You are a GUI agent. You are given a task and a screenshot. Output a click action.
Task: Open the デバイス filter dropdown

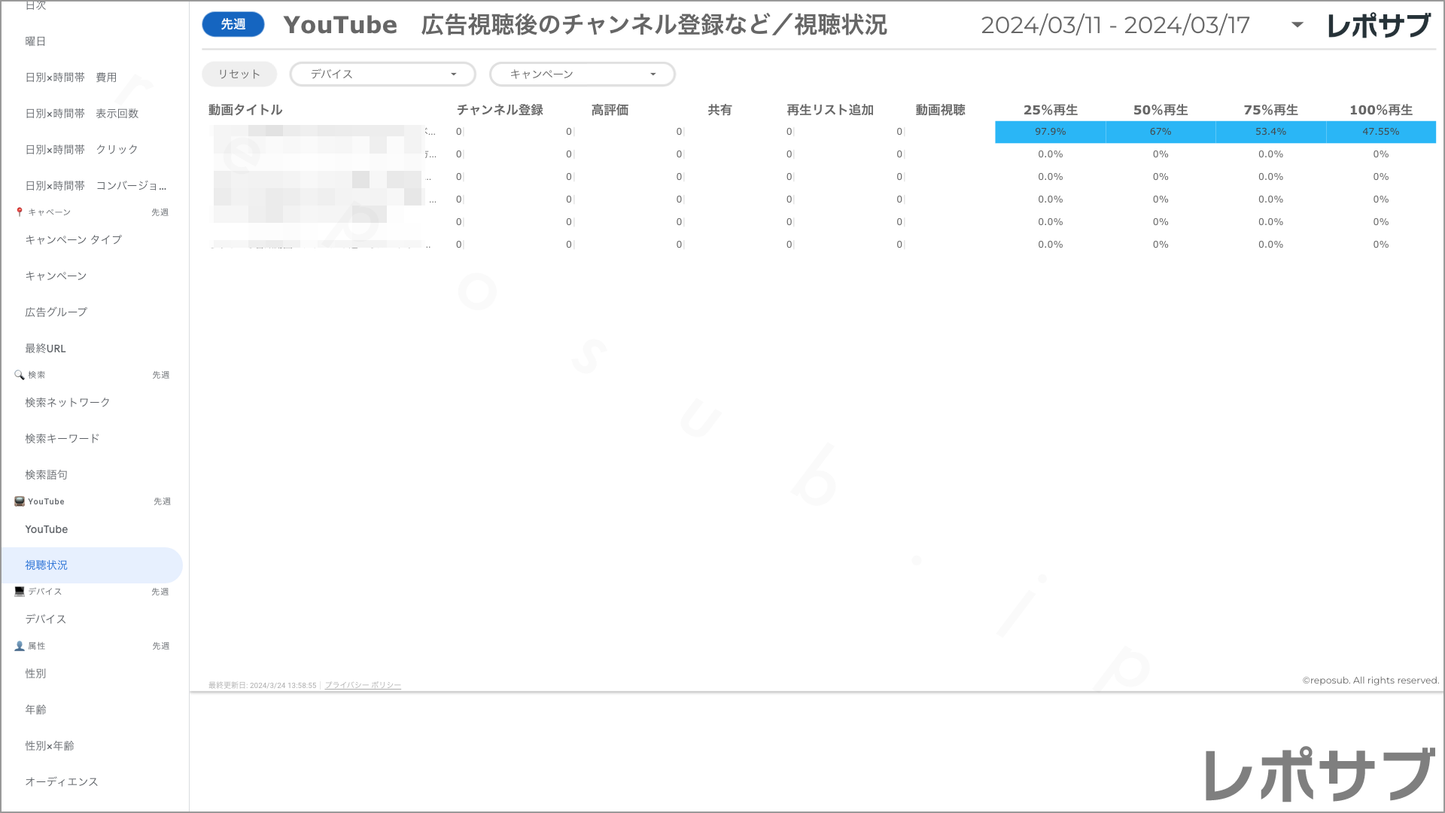point(382,74)
